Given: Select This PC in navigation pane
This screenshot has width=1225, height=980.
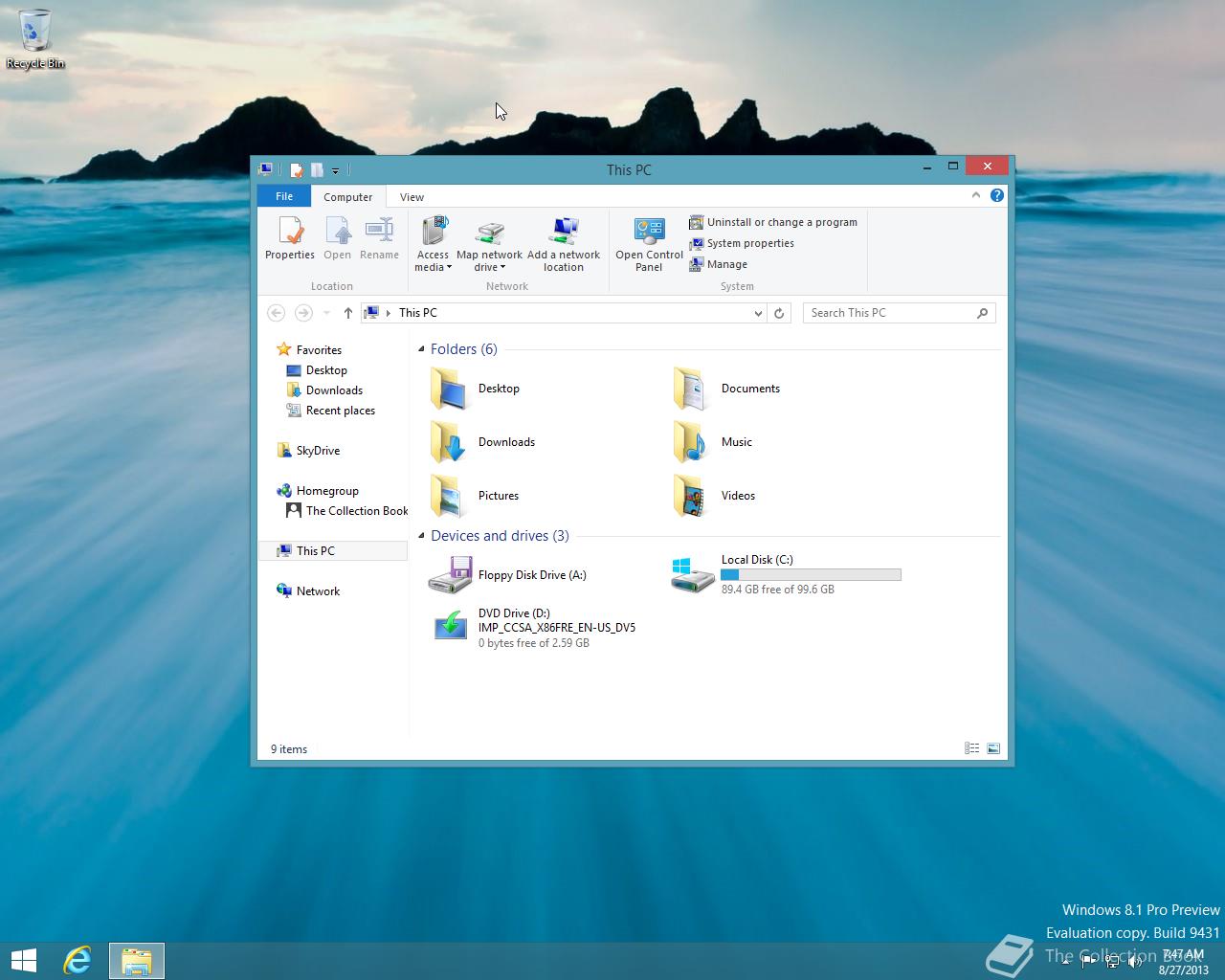Looking at the screenshot, I should [x=333, y=551].
